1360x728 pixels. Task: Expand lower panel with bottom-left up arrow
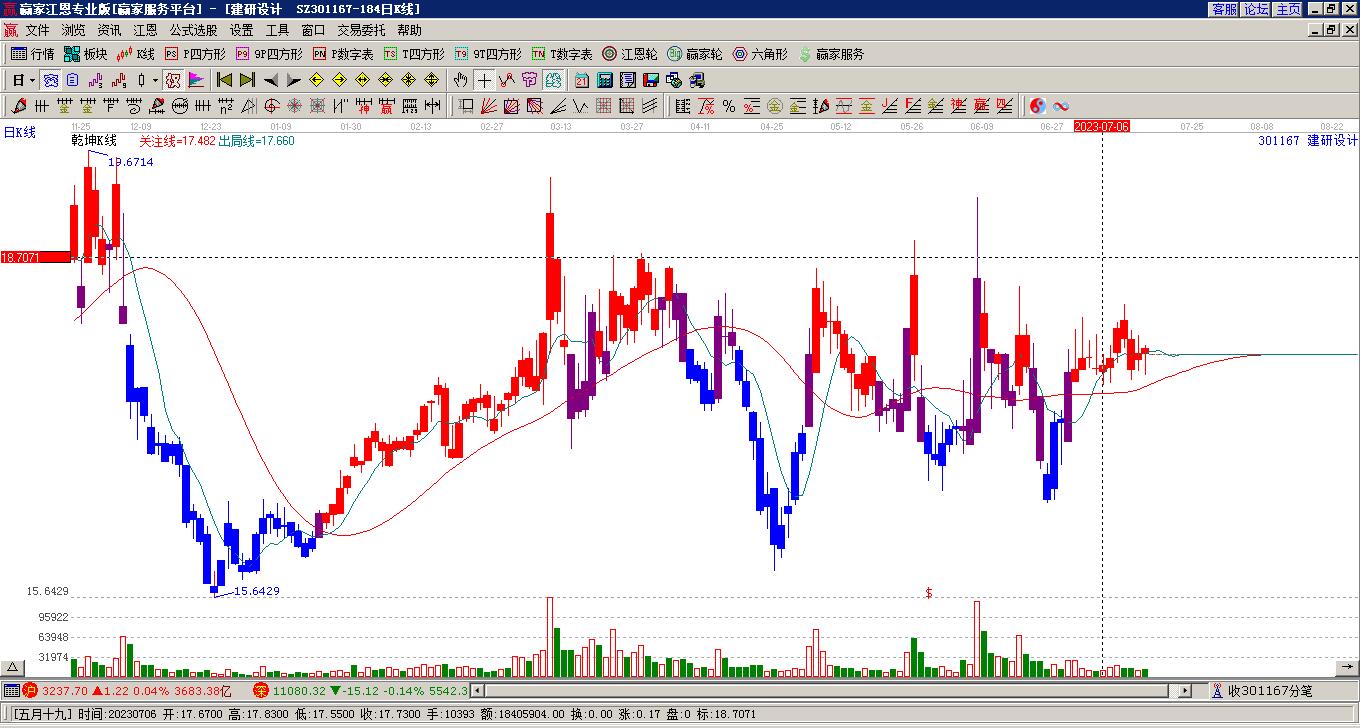[12, 668]
